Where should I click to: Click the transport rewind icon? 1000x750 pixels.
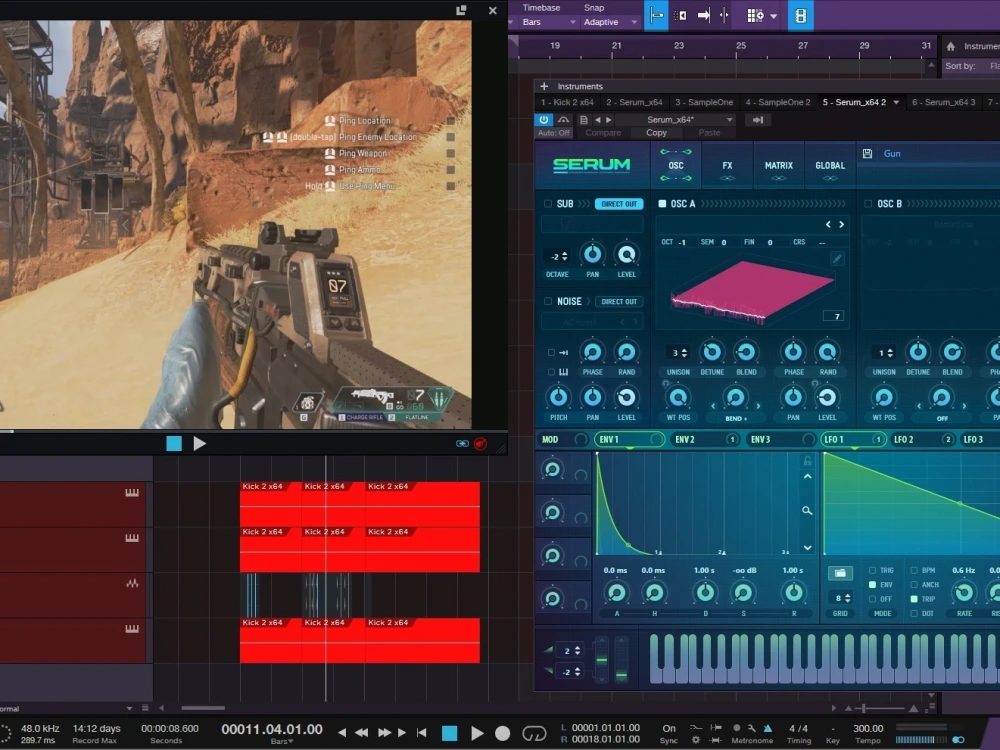coord(362,733)
